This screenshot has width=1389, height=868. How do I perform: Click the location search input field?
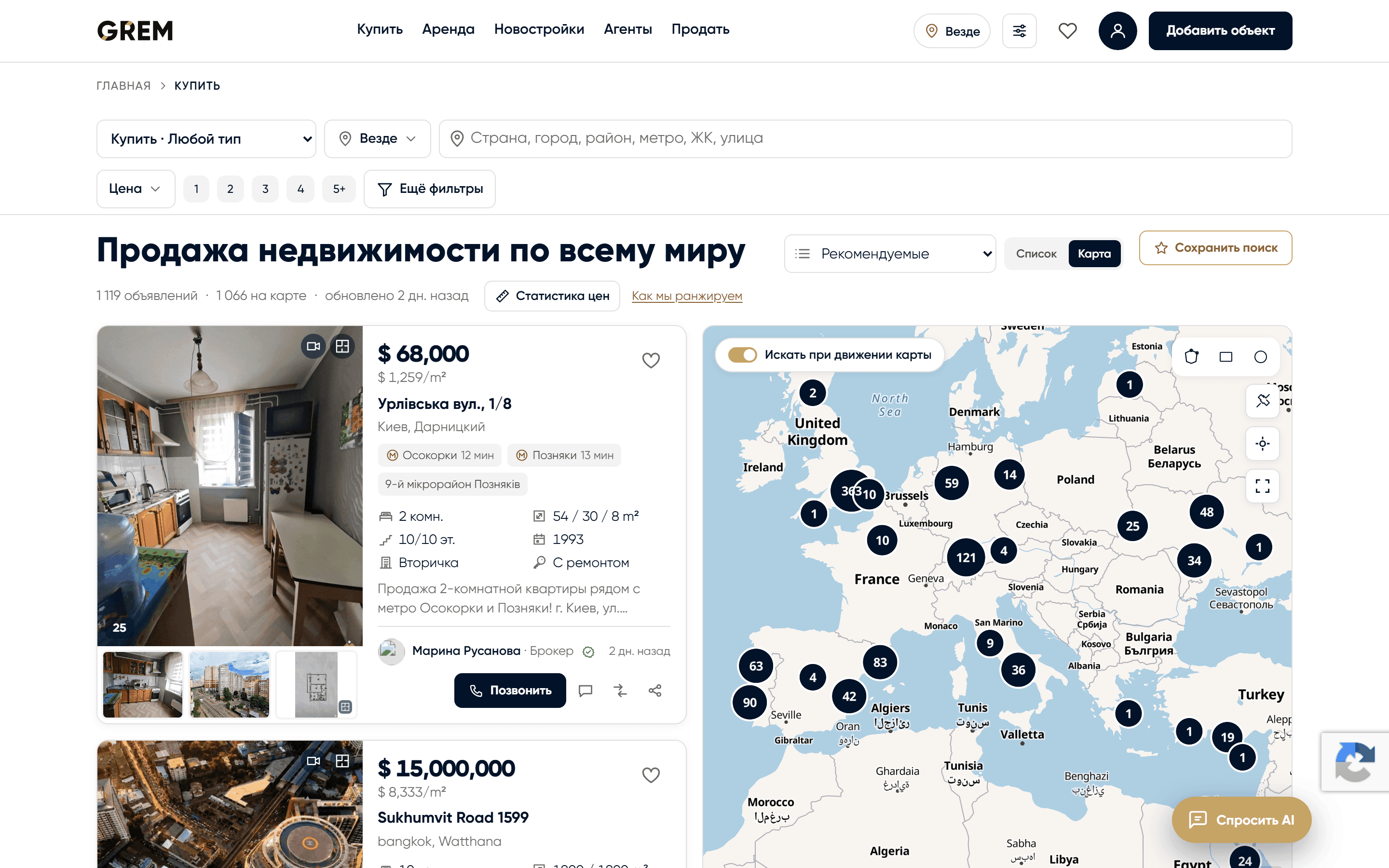pyautogui.click(x=865, y=139)
